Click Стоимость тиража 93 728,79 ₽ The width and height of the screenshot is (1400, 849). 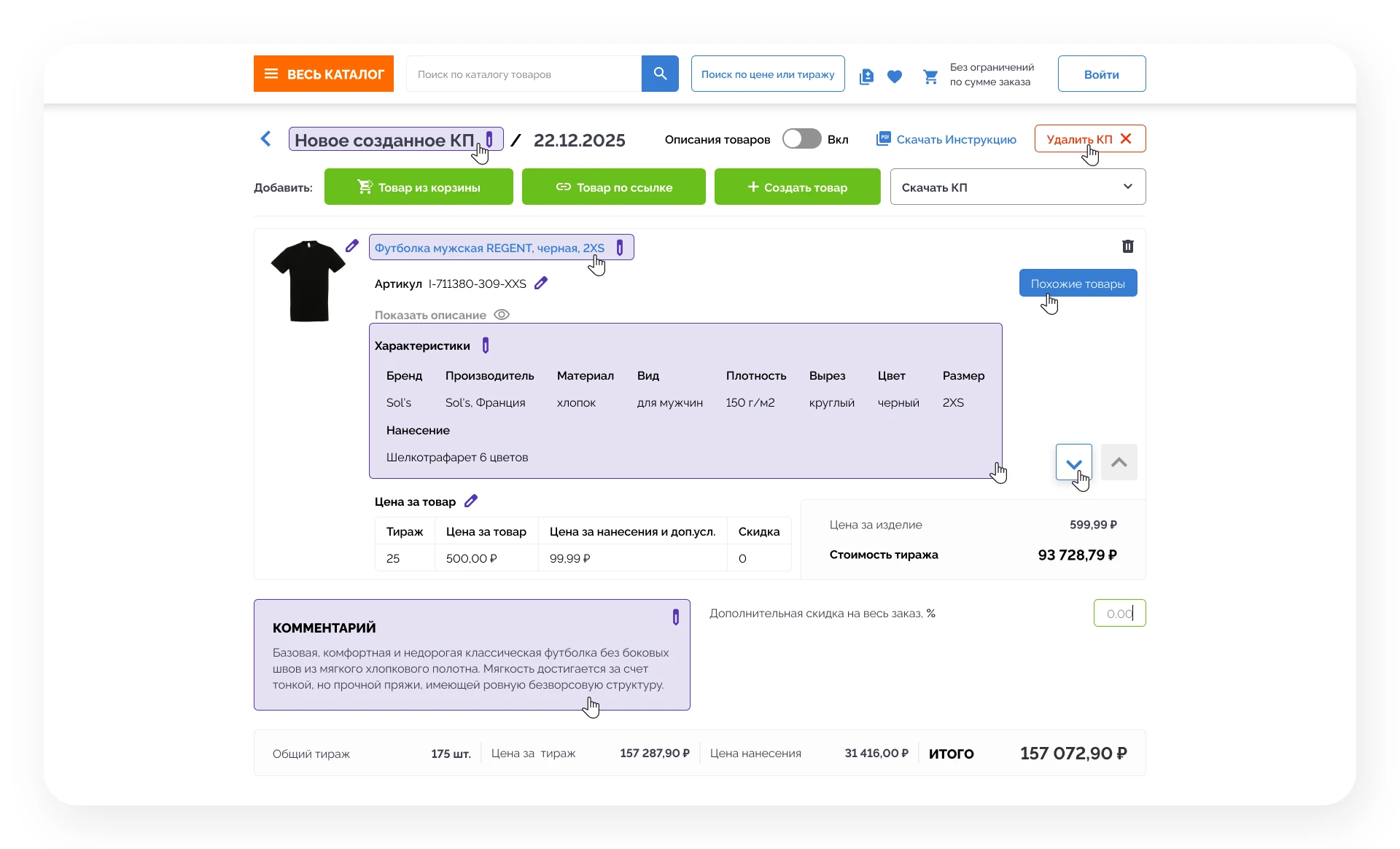point(1077,555)
